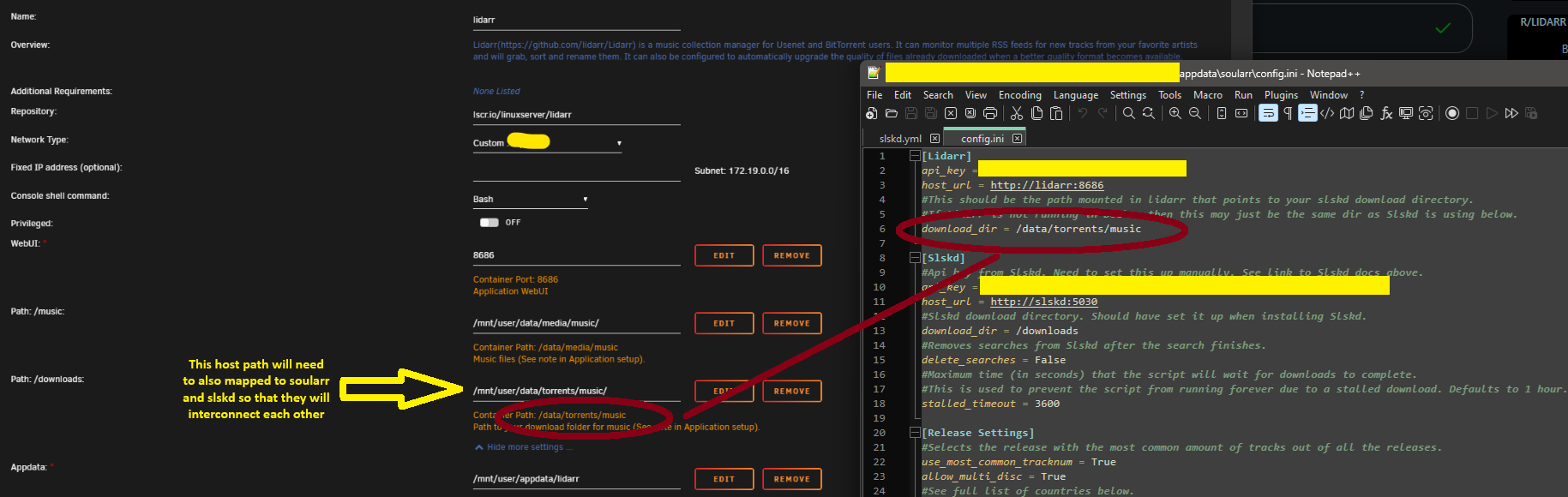Click the Zoom In icon
1568x497 pixels.
point(1175,113)
